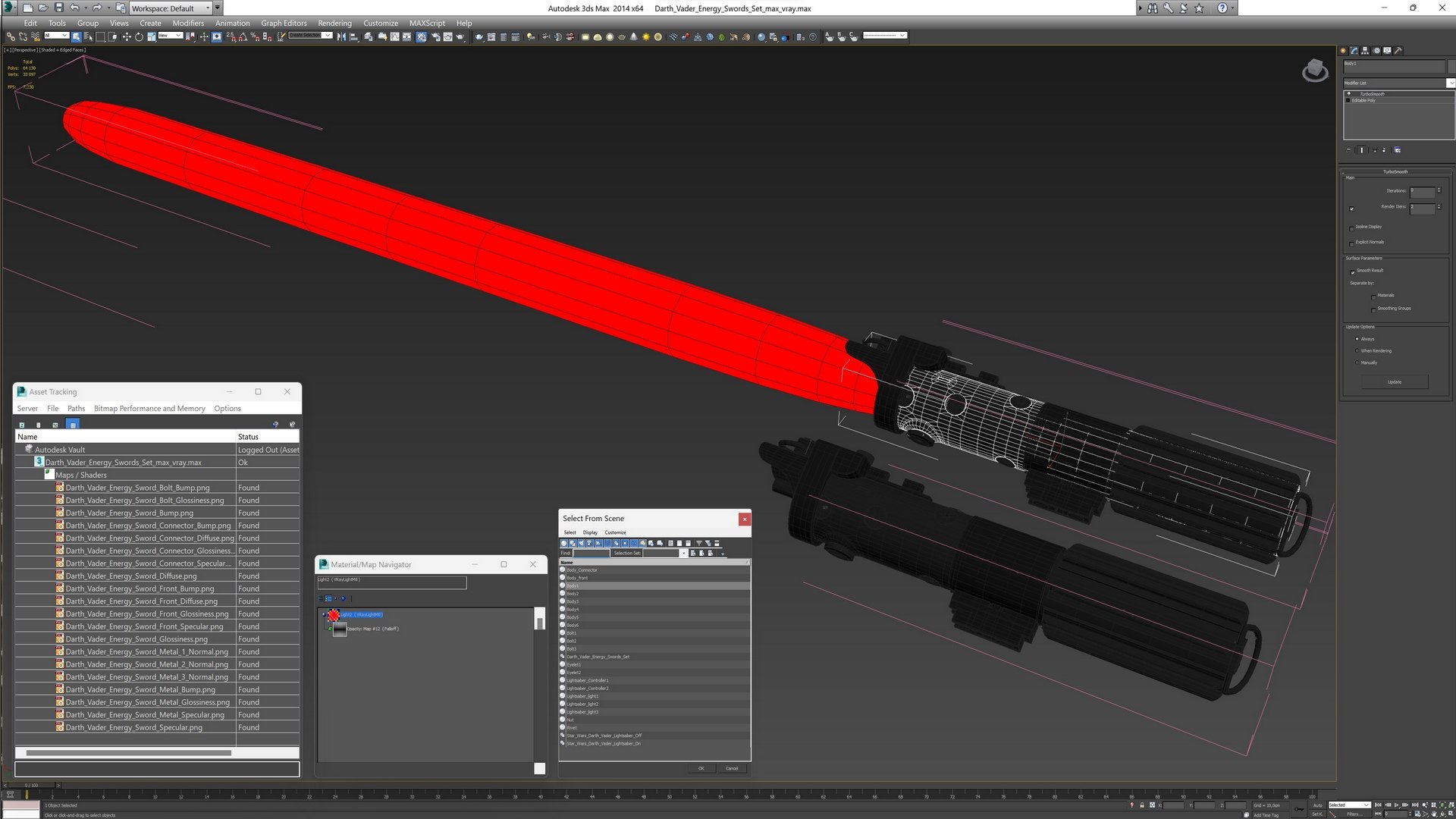Open Paths menu in Asset Tracking
The height and width of the screenshot is (819, 1456).
76,408
